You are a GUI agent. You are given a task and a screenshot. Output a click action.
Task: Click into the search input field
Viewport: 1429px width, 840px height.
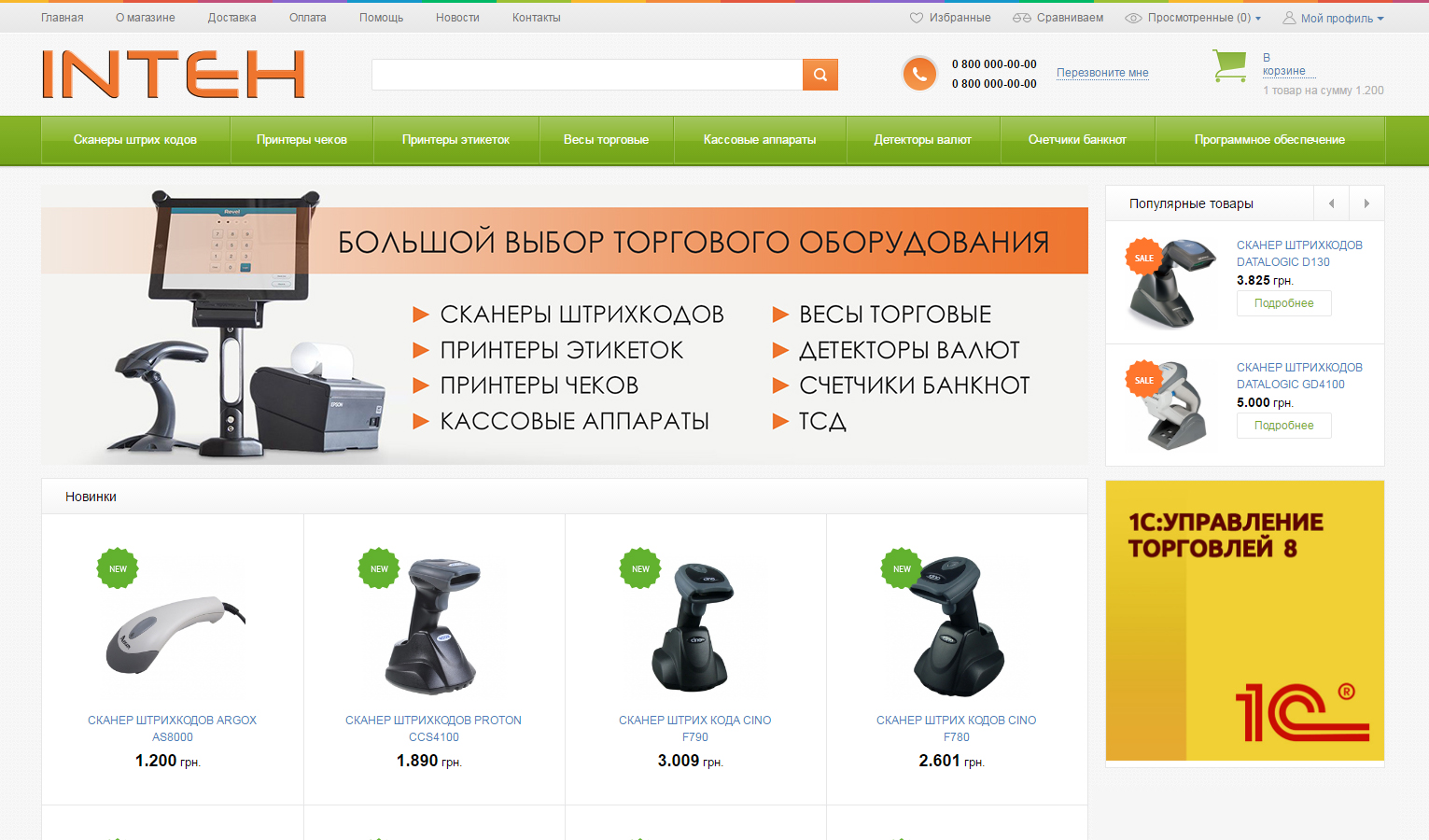pyautogui.click(x=587, y=75)
